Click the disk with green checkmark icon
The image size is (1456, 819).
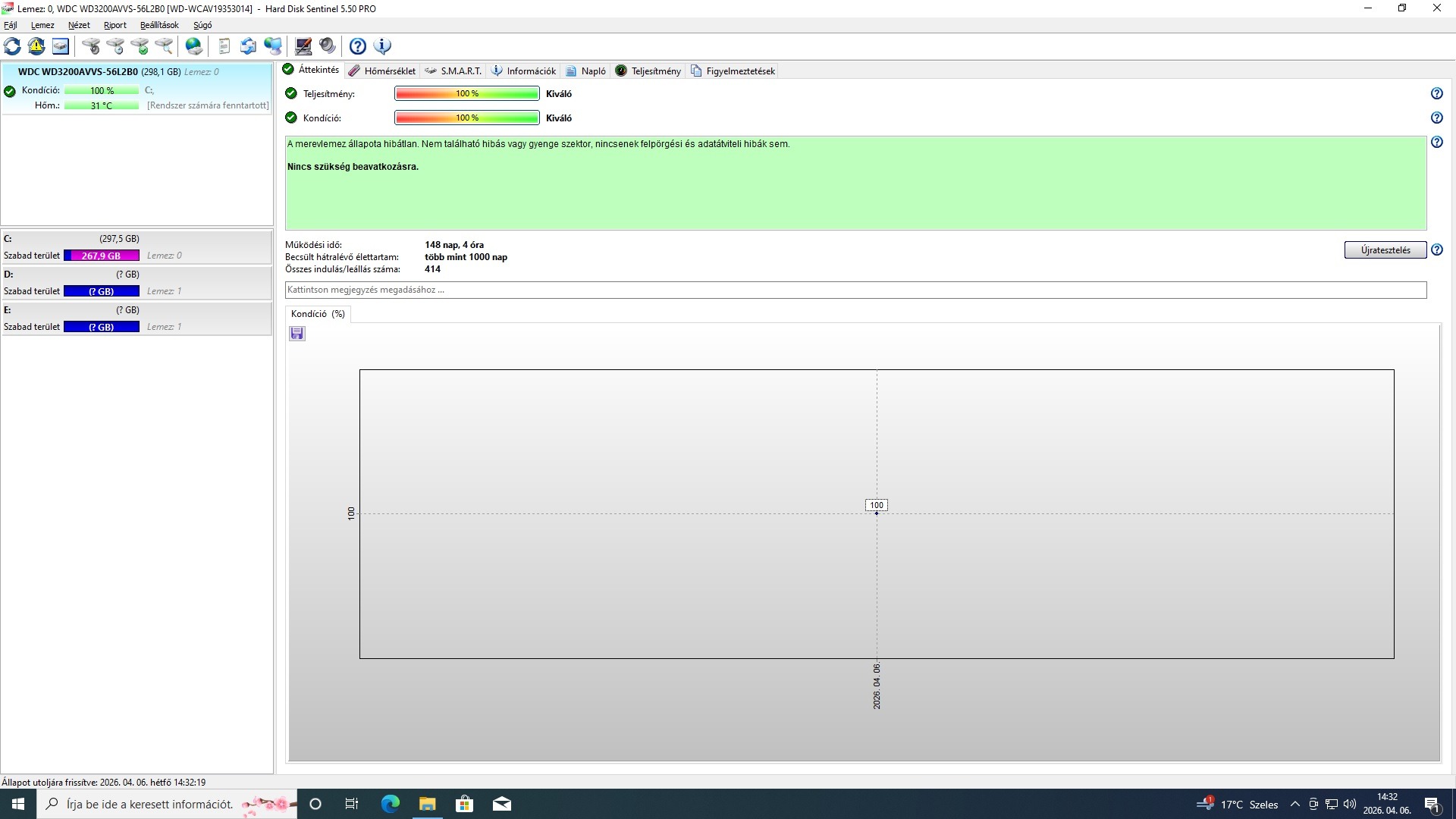click(x=140, y=46)
